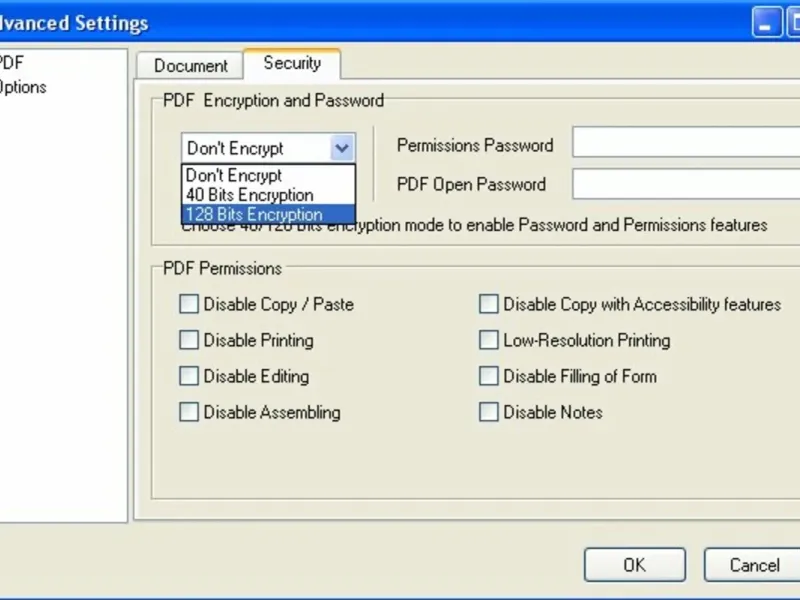Check Low-Resolution Printing option
This screenshot has width=800, height=600.
pos(488,340)
